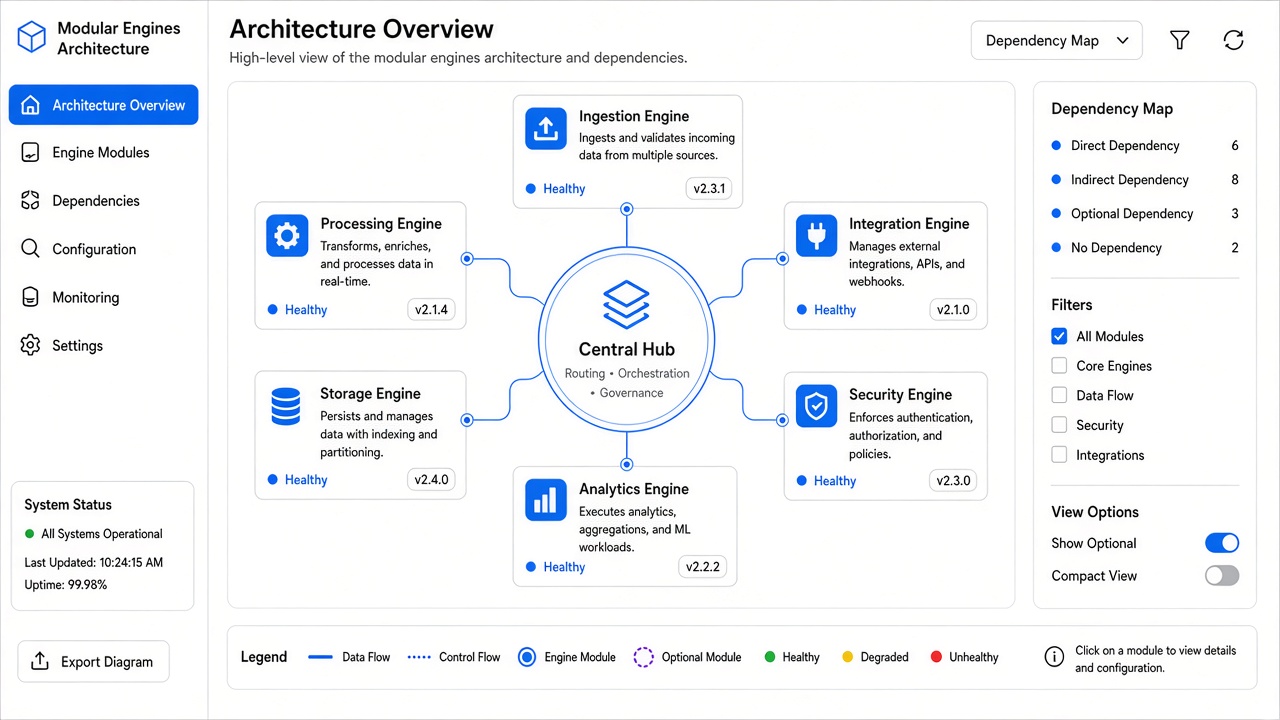Open the filter funnel icon
The width and height of the screenshot is (1280, 720).
pyautogui.click(x=1180, y=40)
